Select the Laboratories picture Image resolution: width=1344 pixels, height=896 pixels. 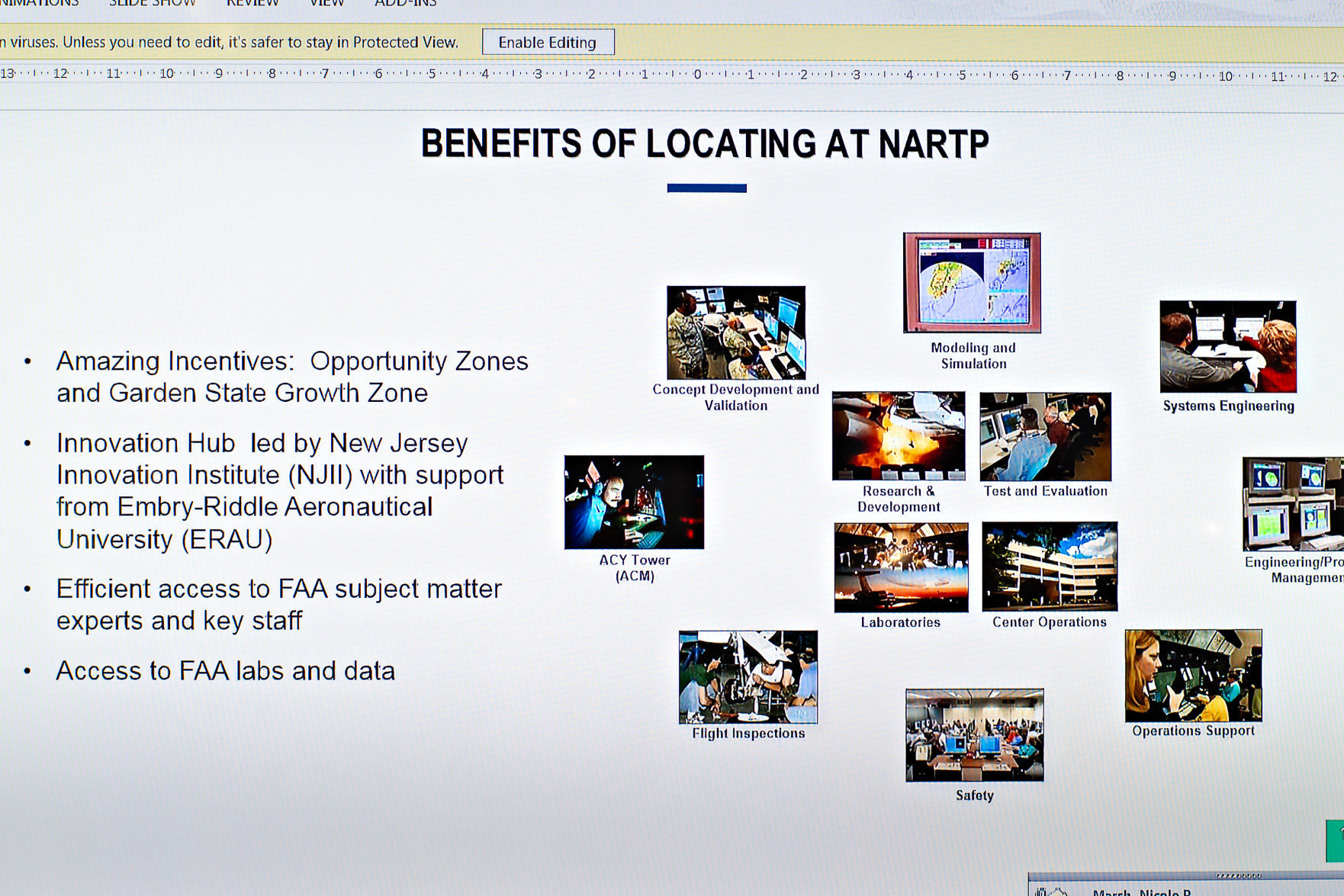tap(901, 567)
